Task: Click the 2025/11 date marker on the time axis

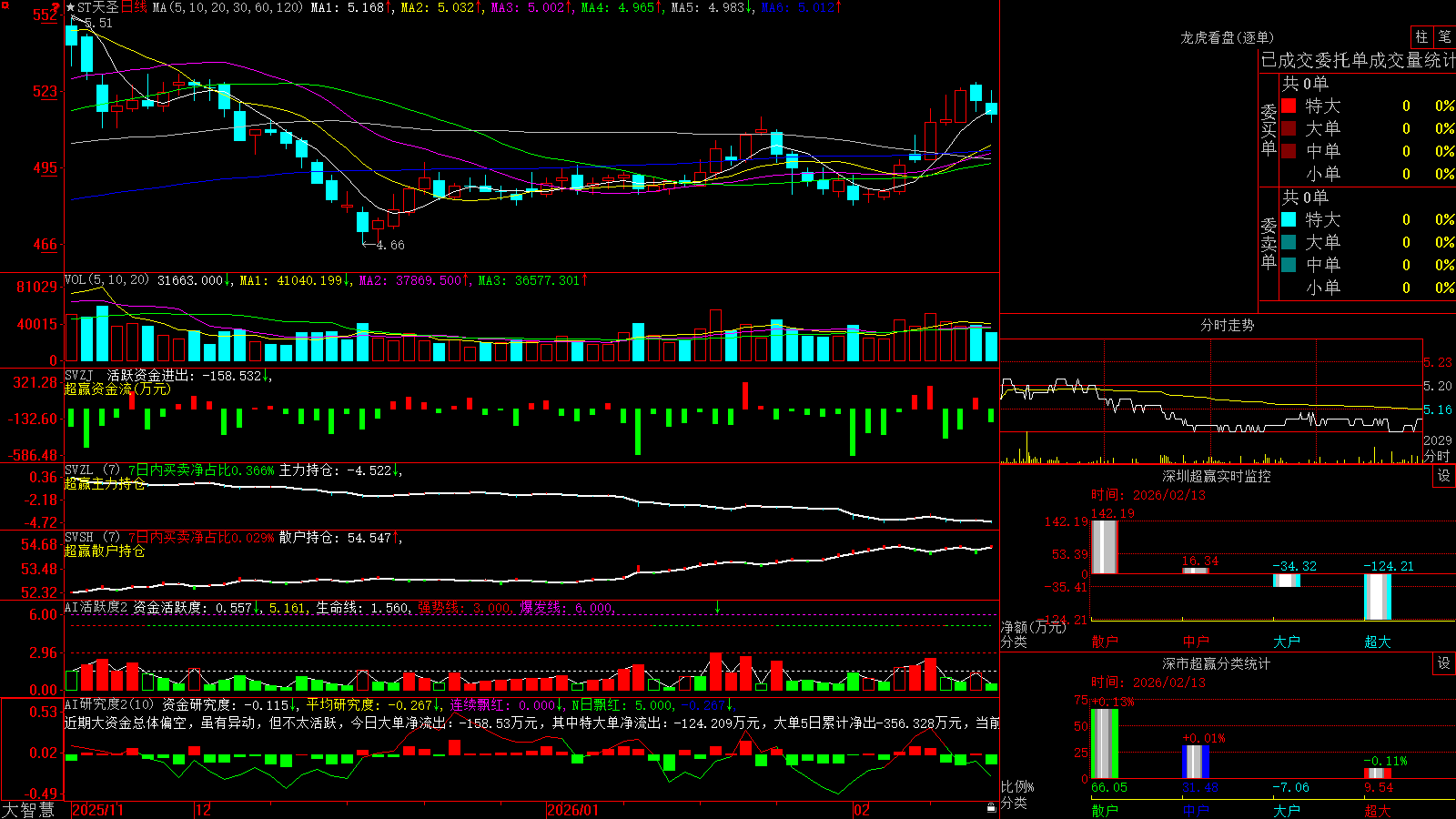Action: coord(97,810)
